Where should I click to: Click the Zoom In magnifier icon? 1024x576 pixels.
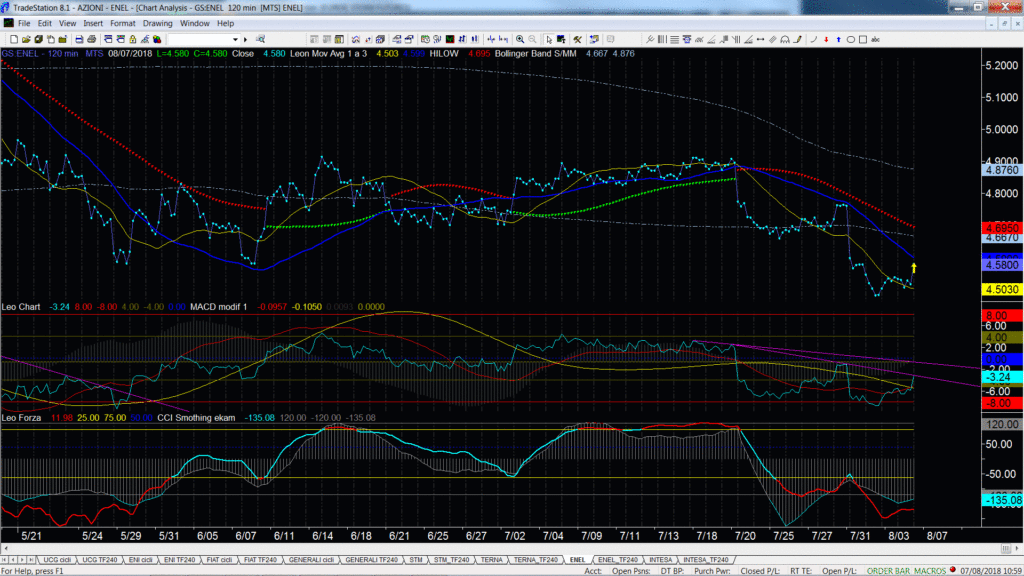(x=520, y=39)
